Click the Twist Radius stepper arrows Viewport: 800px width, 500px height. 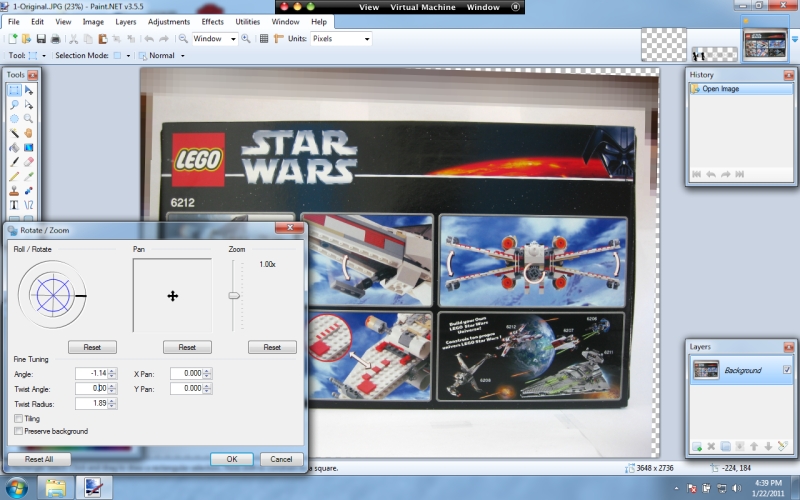tap(112, 404)
